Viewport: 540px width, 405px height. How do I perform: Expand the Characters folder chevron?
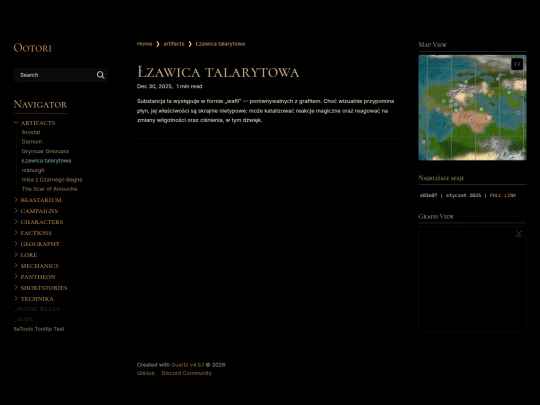16,222
